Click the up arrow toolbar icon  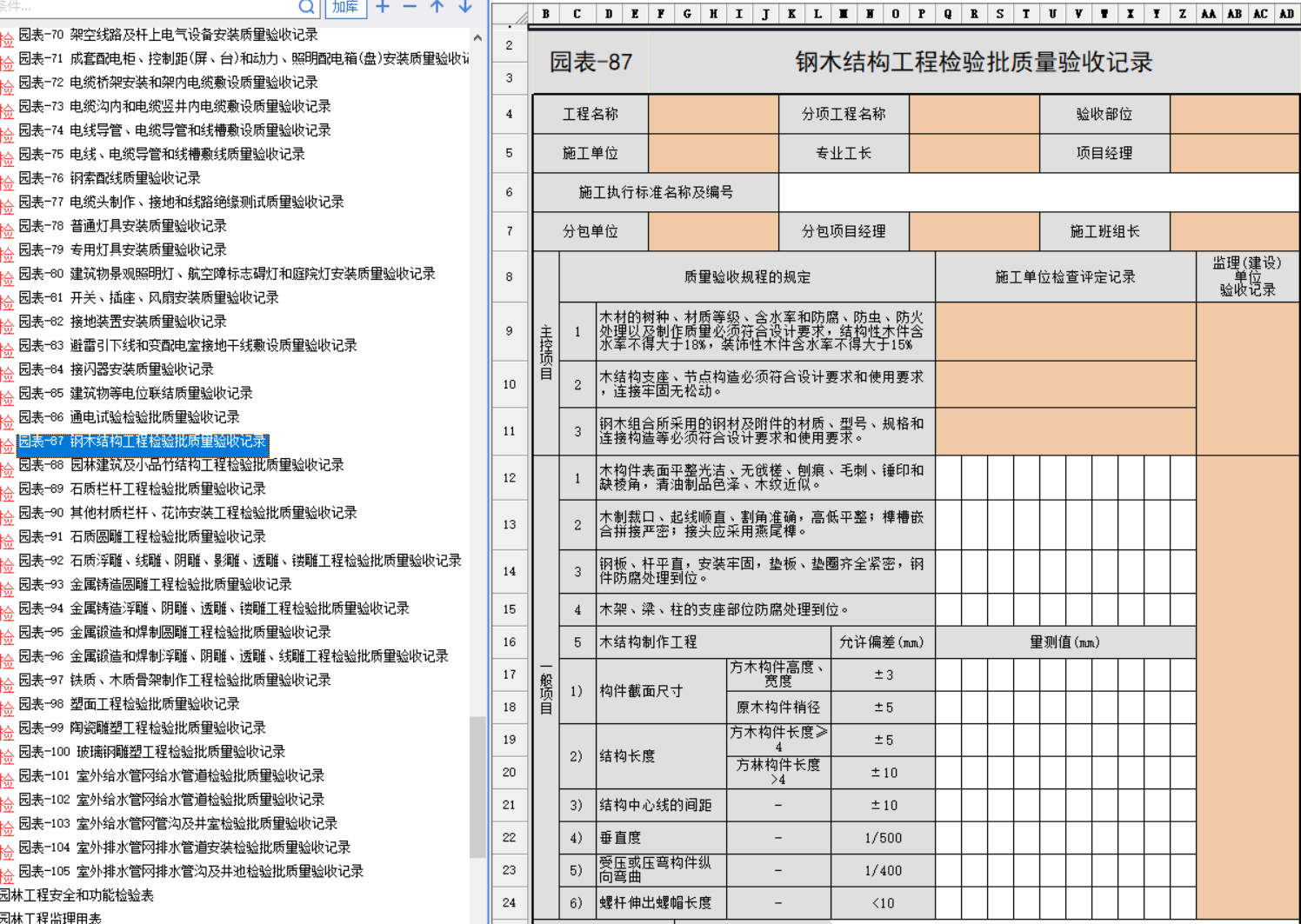(437, 7)
